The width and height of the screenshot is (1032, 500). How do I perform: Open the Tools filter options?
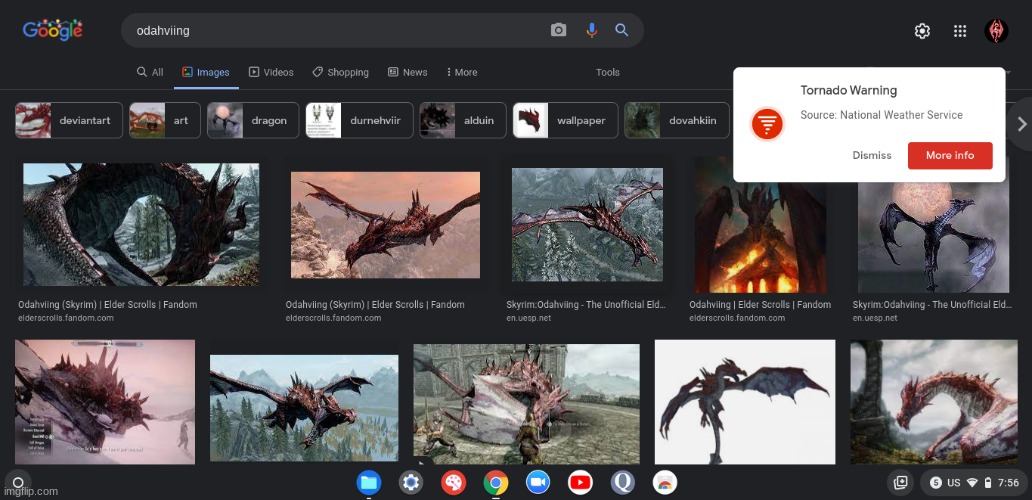pyautogui.click(x=607, y=72)
